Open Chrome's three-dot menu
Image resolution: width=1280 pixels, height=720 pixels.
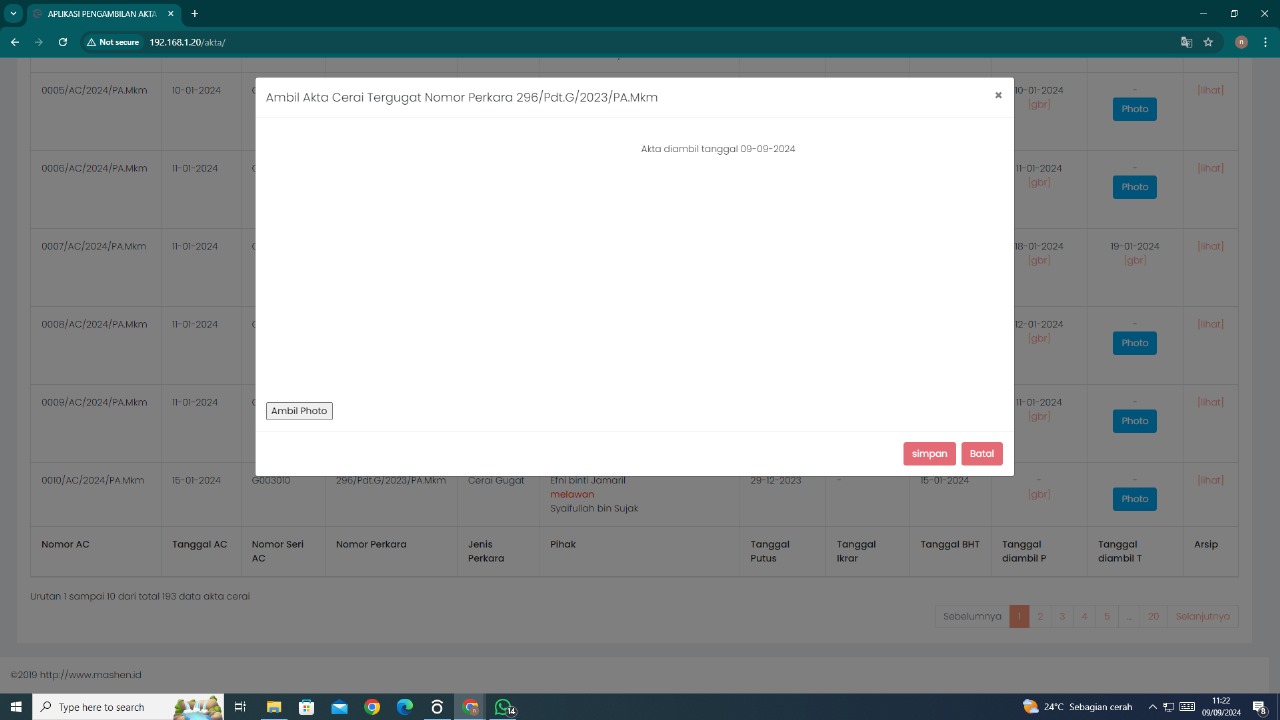(1264, 42)
